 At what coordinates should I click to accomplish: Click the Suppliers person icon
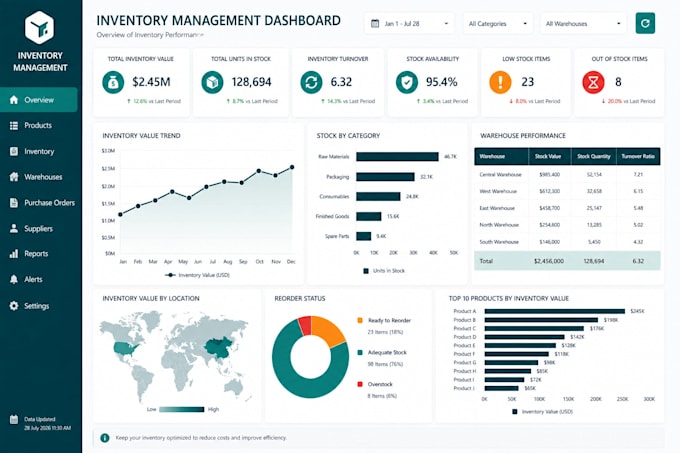14,228
